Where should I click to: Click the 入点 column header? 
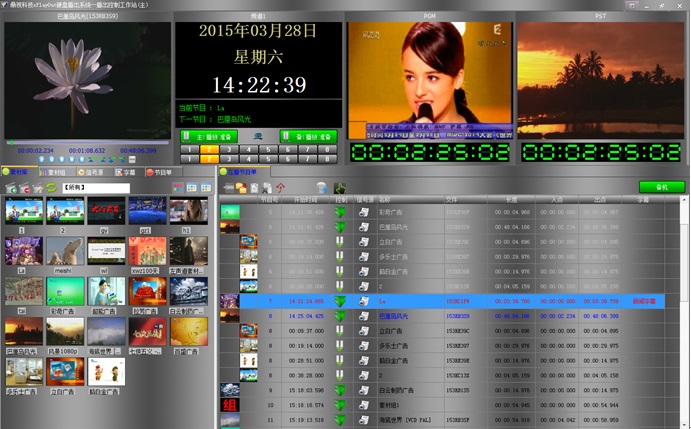[557, 200]
